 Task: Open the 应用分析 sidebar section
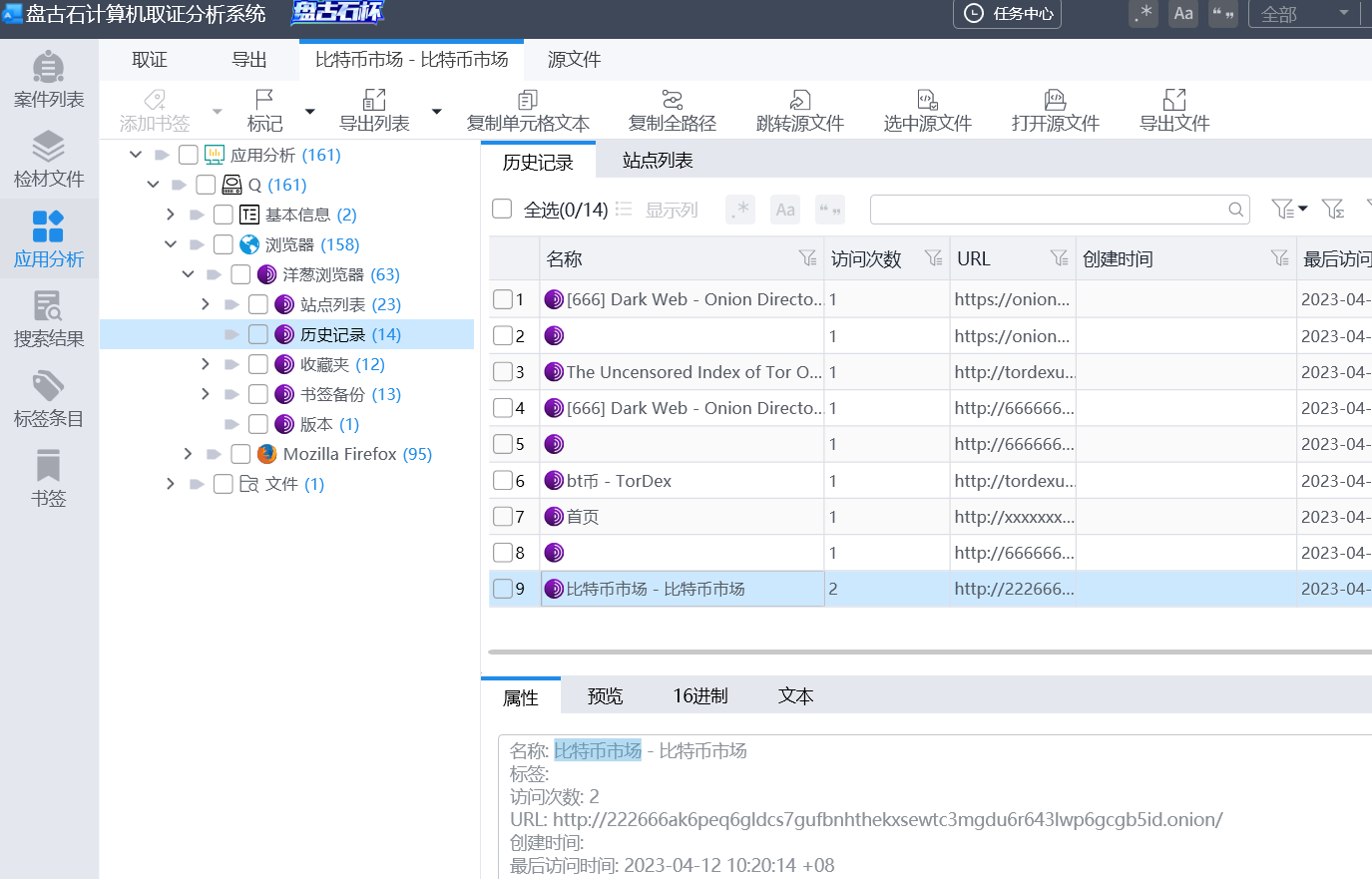(x=49, y=239)
